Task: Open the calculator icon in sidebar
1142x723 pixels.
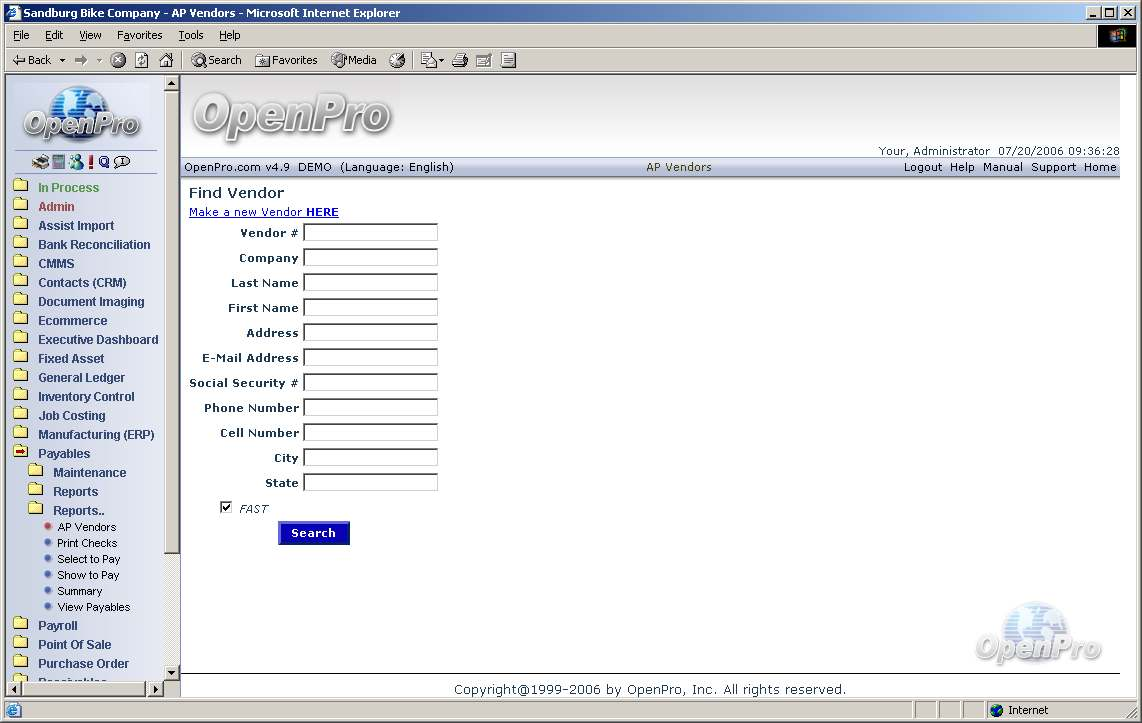Action: point(59,162)
